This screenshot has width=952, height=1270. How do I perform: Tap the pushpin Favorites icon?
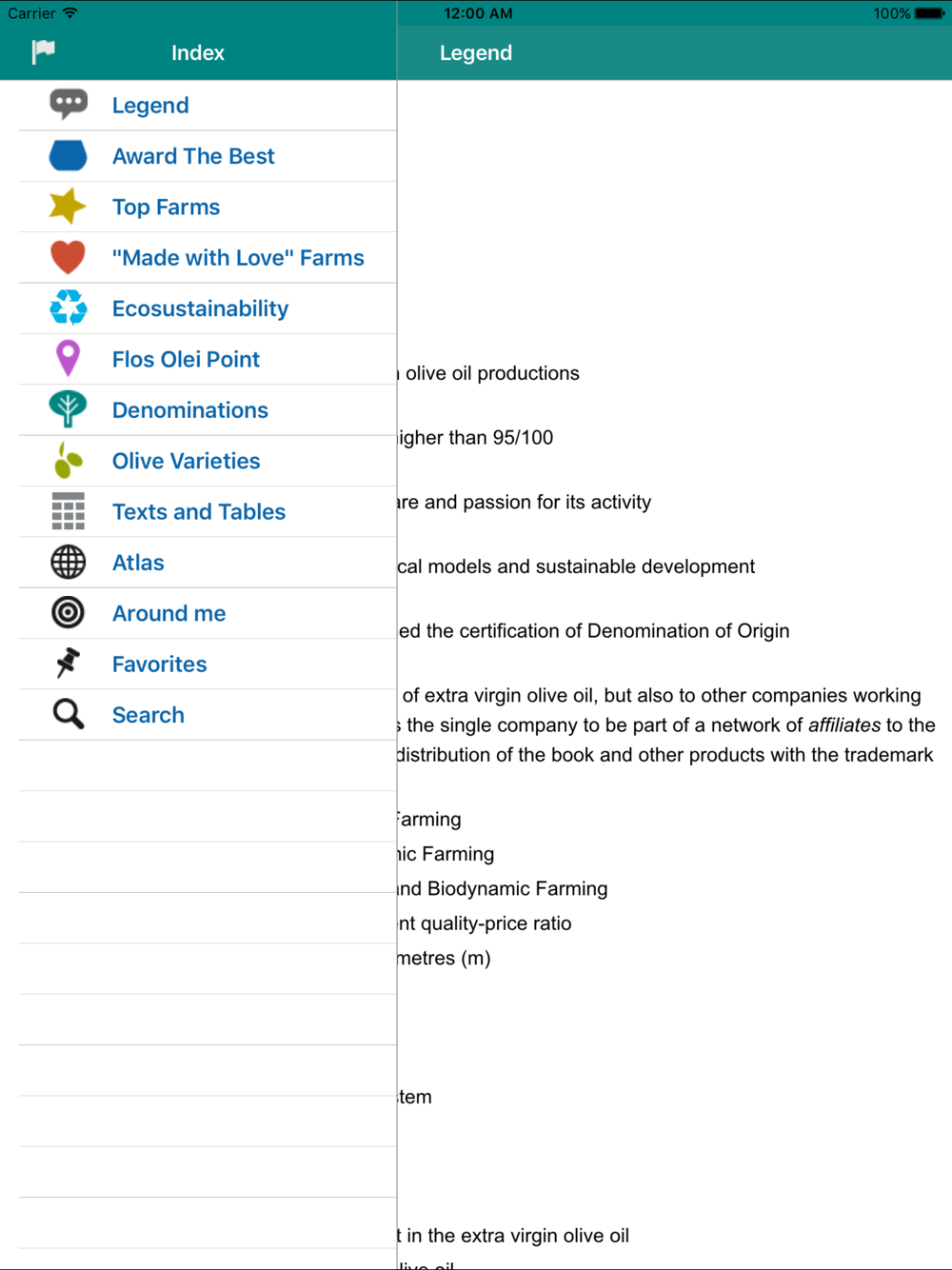click(x=68, y=664)
